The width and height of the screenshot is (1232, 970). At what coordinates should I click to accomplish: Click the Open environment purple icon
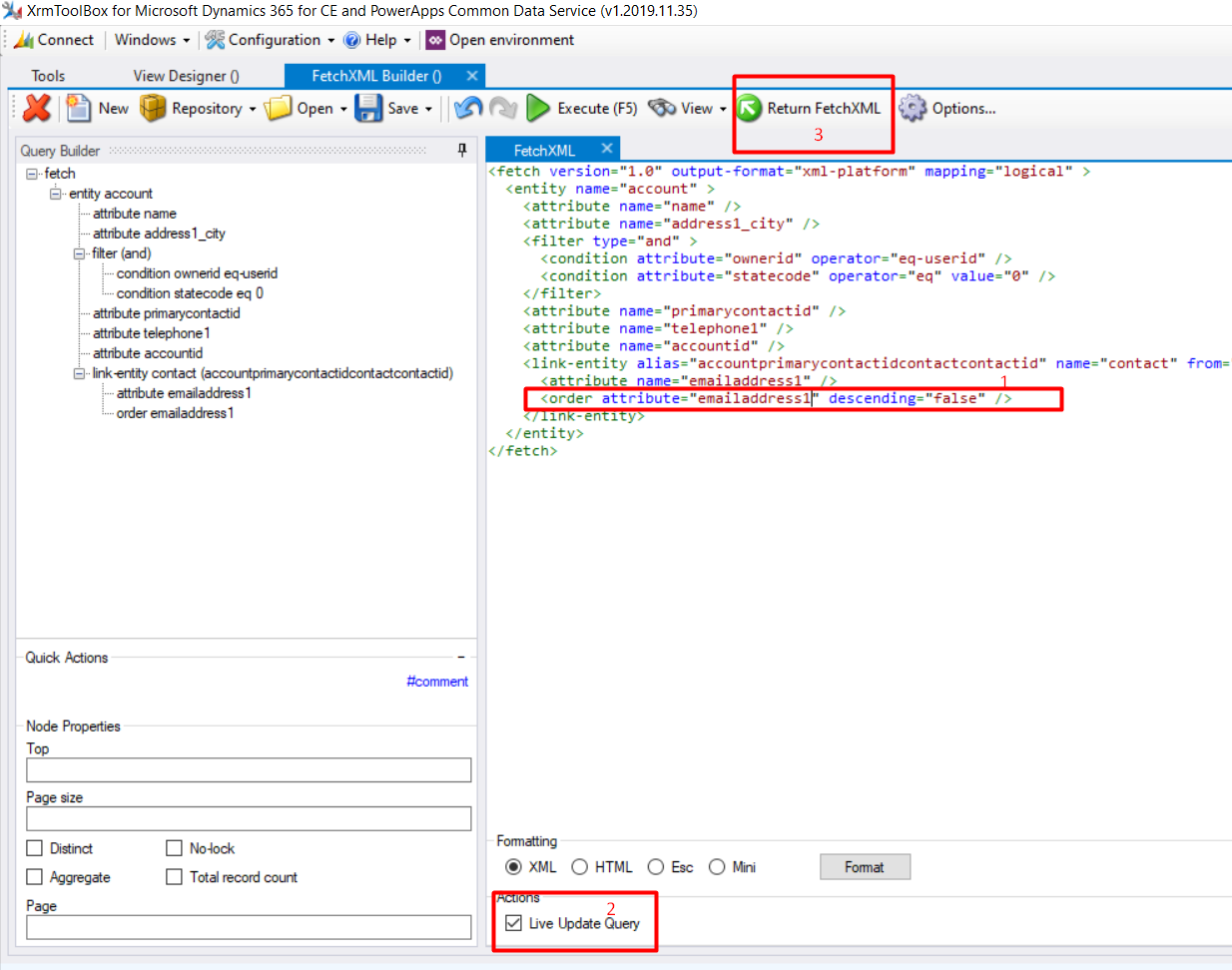pos(435,40)
